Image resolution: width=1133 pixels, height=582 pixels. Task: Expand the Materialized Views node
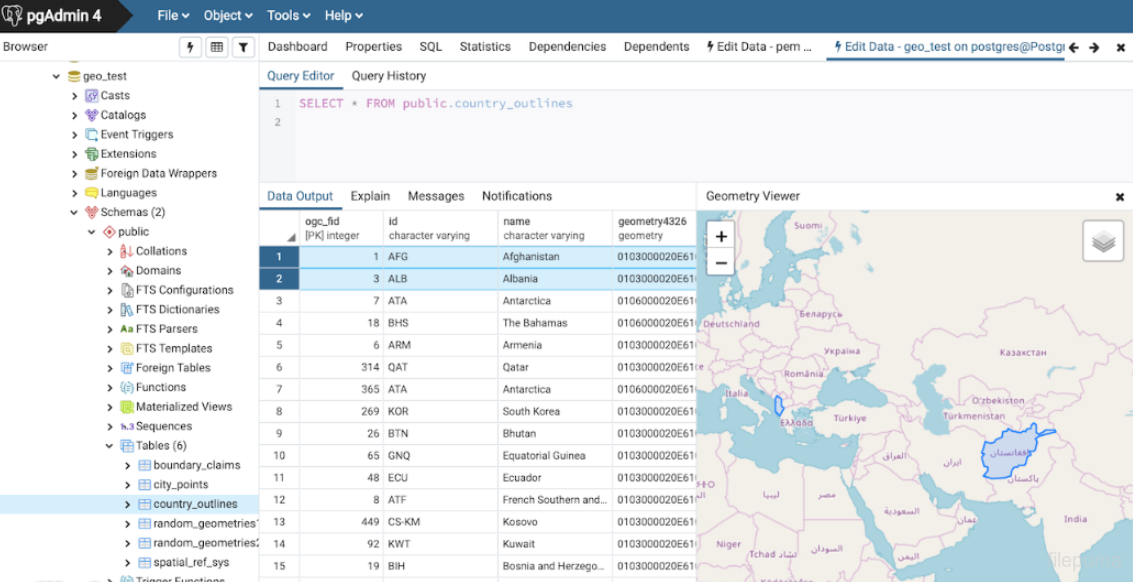[x=110, y=407]
